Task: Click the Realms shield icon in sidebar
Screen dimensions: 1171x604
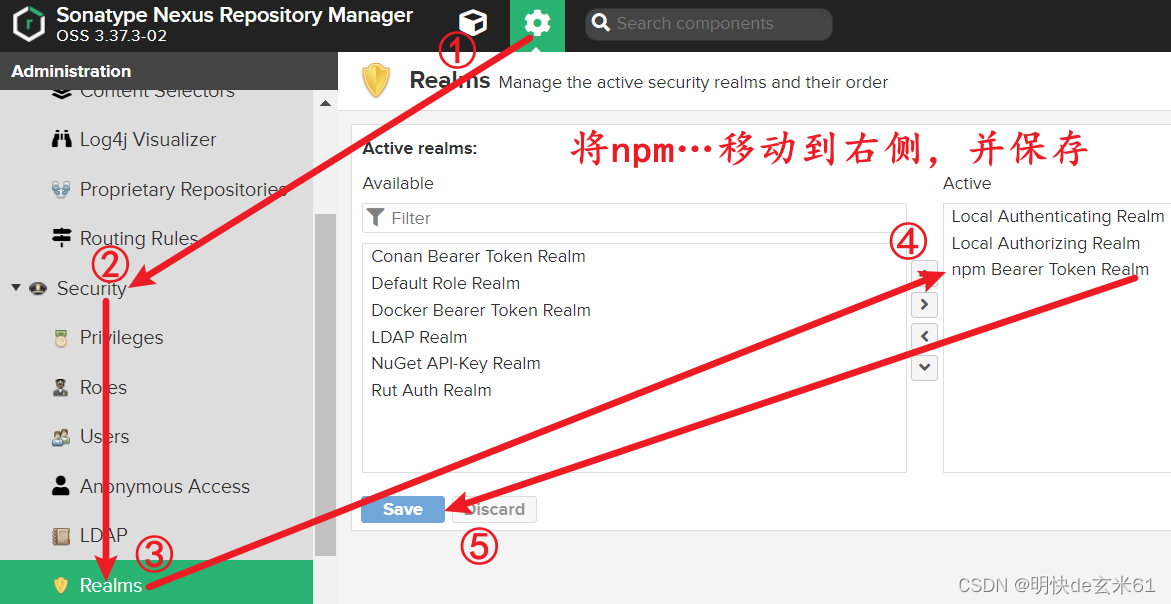Action: pos(61,585)
